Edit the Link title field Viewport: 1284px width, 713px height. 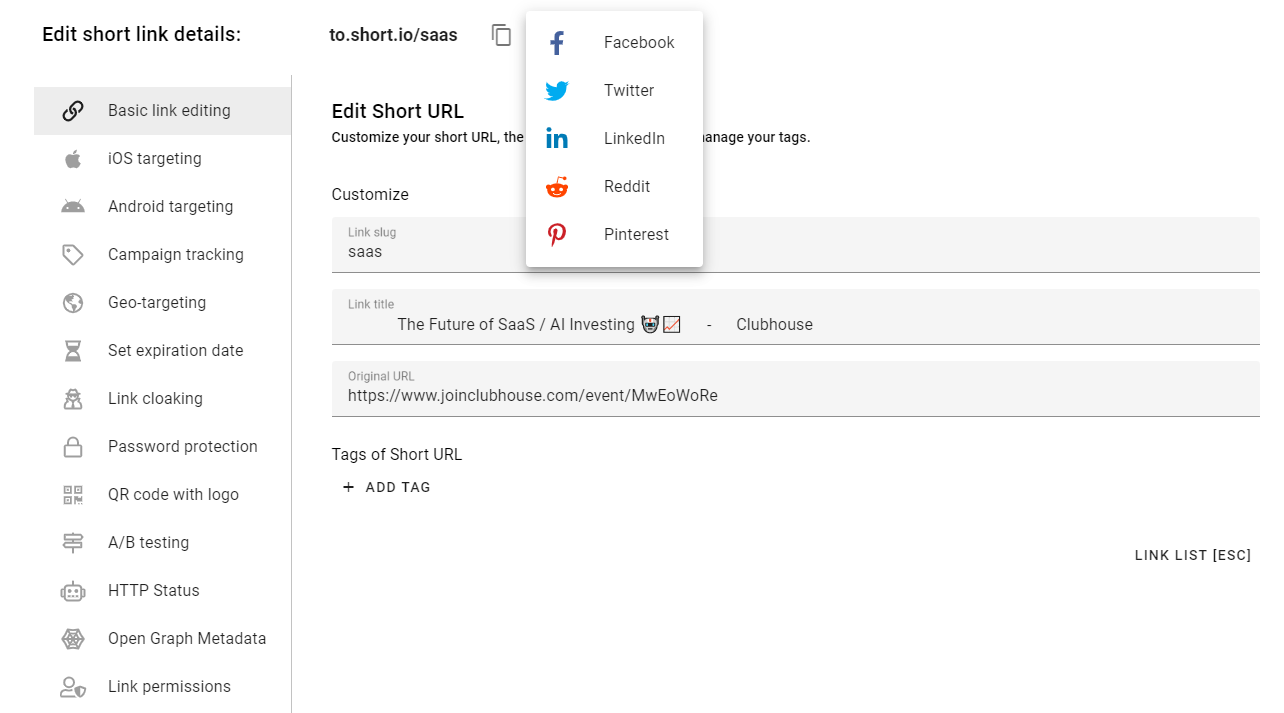[795, 325]
